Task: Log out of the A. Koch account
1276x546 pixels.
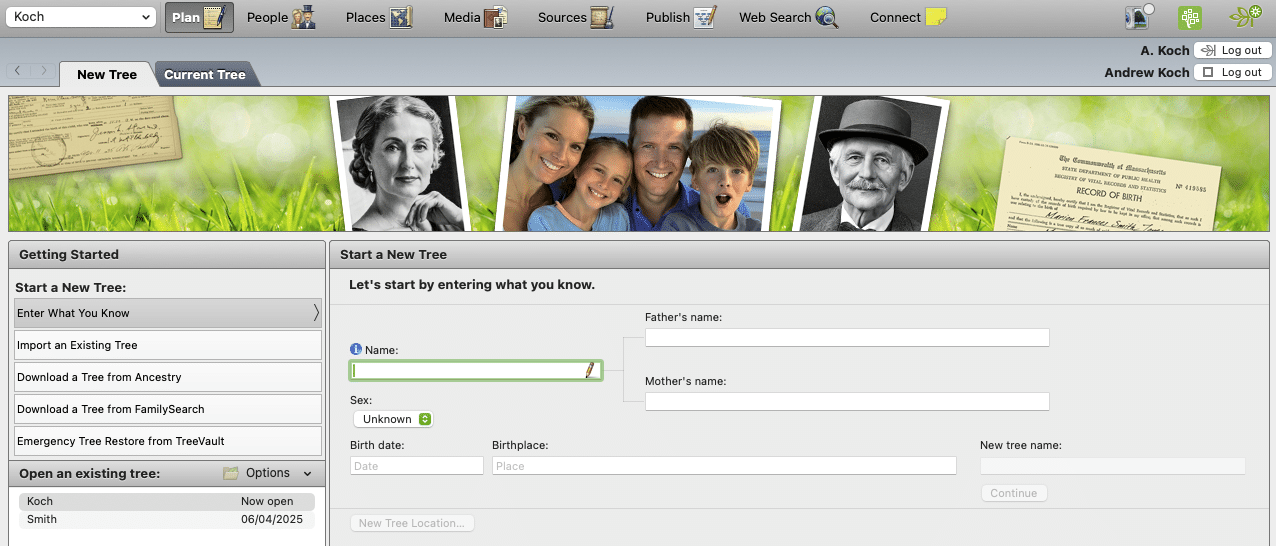Action: 1232,50
